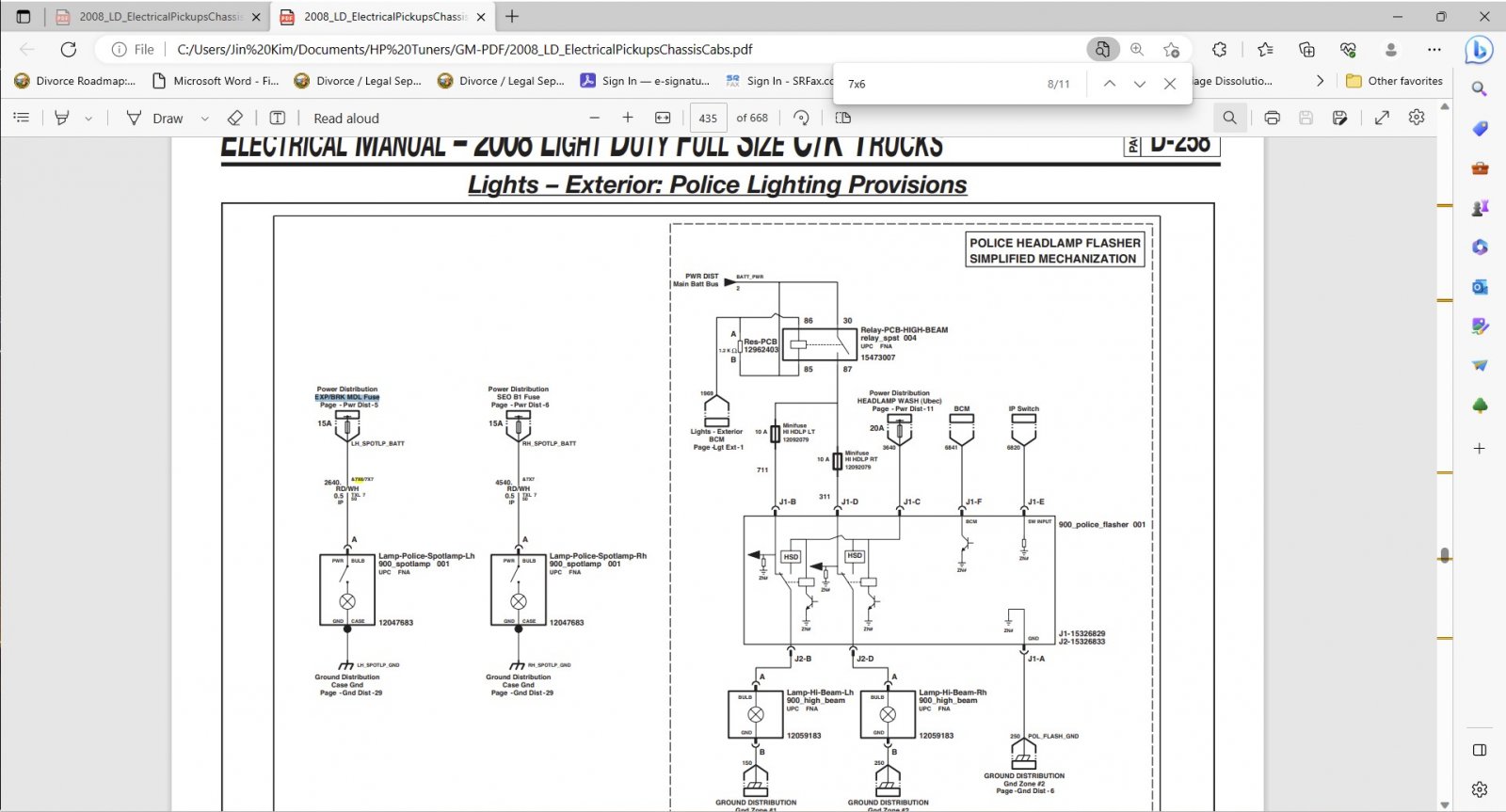Click the Print PDF icon

(x=1272, y=118)
